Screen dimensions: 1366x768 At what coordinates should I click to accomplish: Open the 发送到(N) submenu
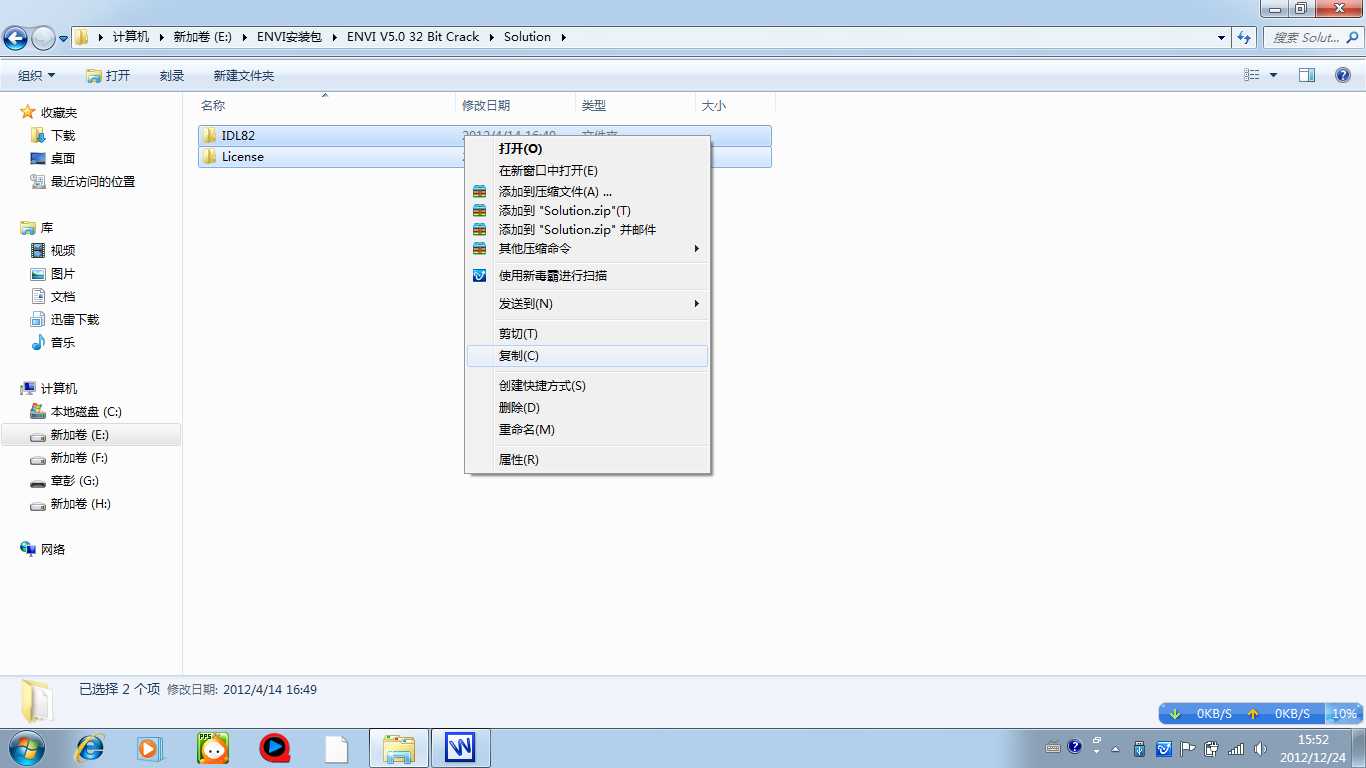588,304
